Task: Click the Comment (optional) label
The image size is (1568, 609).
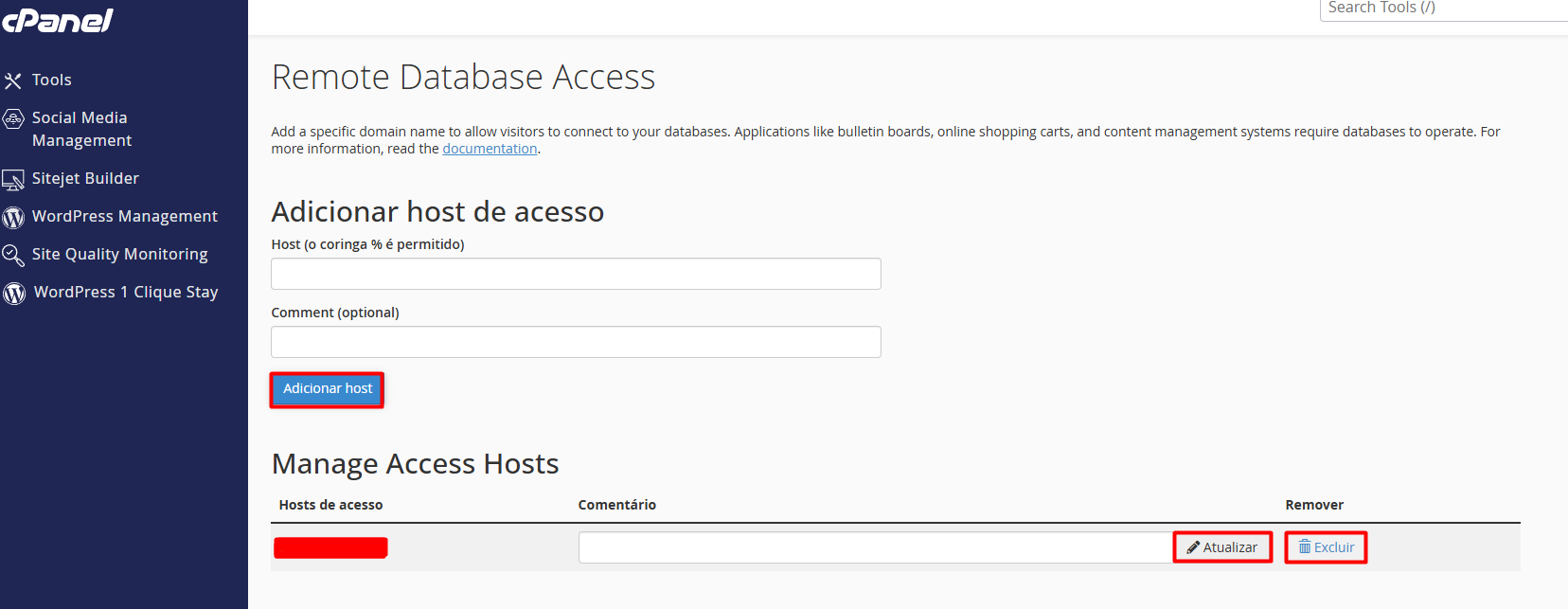Action: [x=335, y=313]
